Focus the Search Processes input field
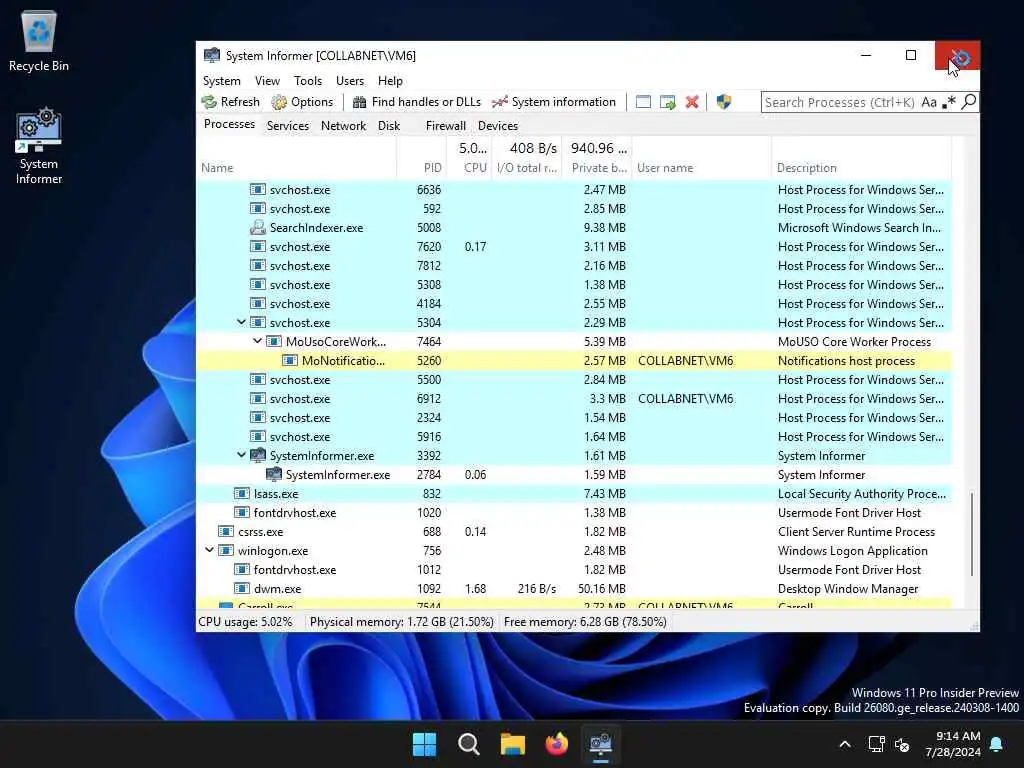This screenshot has width=1024, height=768. [x=840, y=102]
